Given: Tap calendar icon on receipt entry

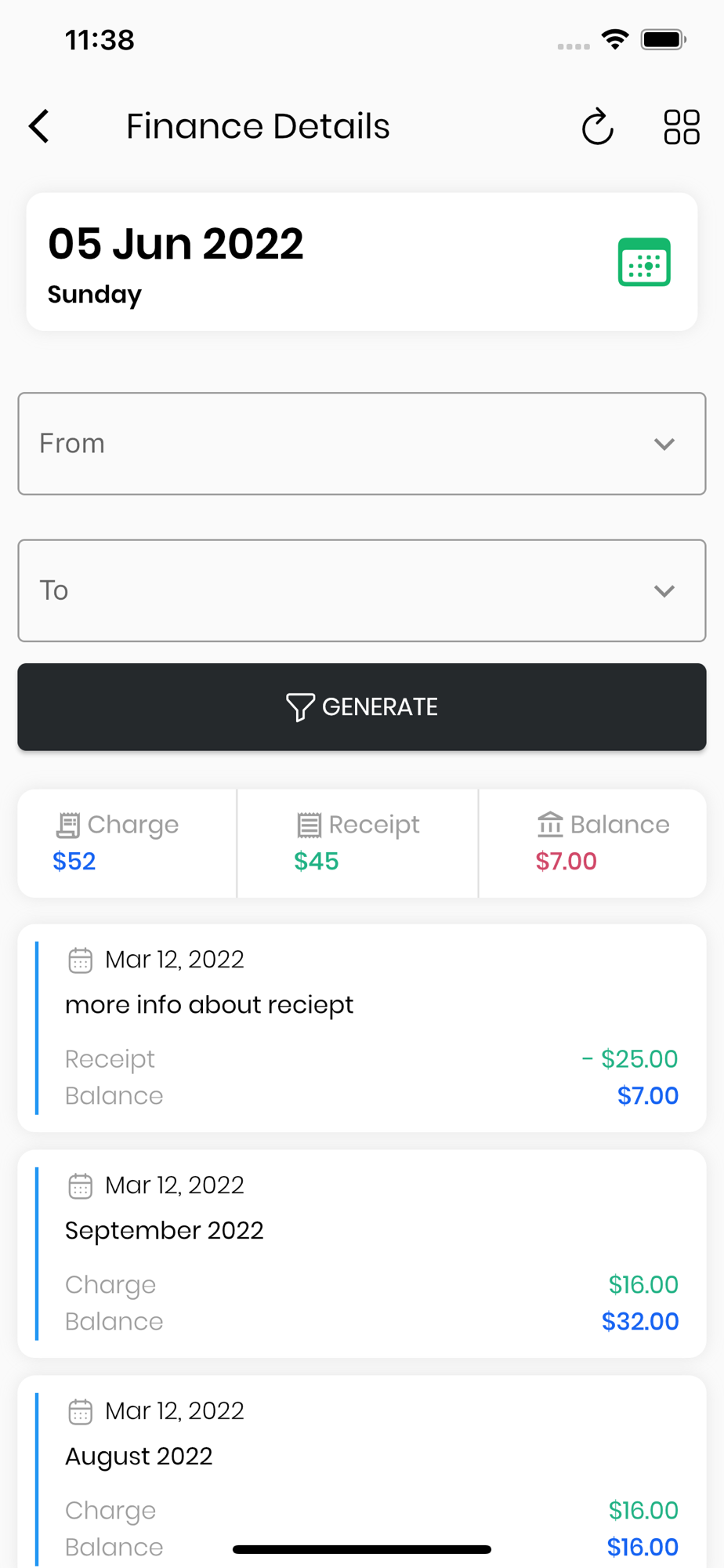Looking at the screenshot, I should tap(80, 960).
